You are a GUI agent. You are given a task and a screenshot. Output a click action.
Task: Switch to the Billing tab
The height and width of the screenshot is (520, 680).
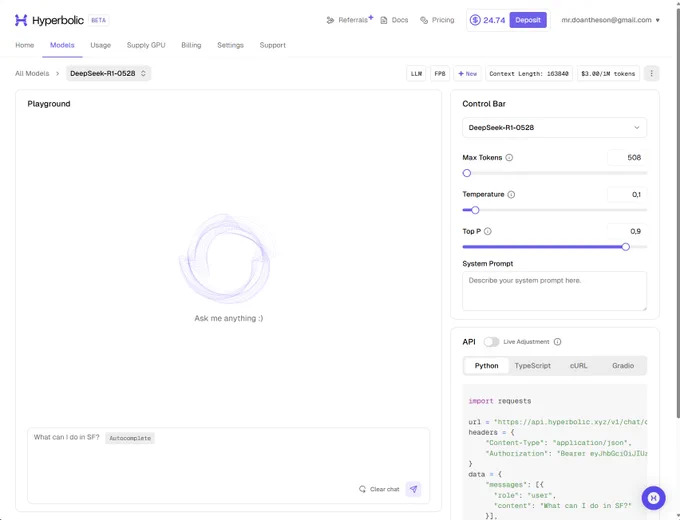pos(191,45)
